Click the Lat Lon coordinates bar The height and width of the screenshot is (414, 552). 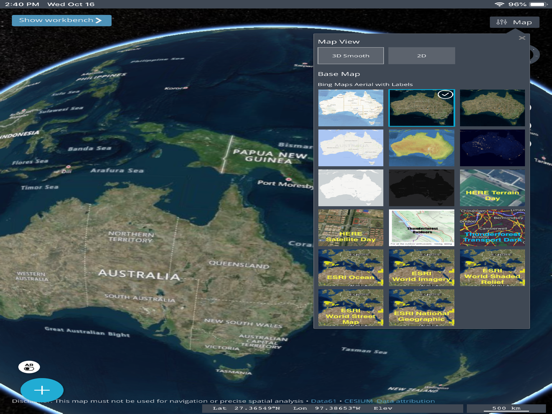(332, 408)
